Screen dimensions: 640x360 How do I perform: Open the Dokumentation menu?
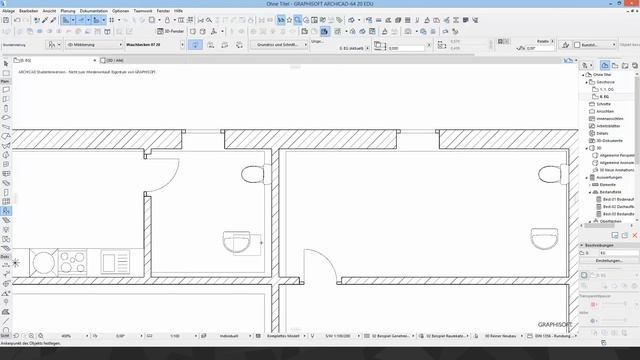click(94, 11)
